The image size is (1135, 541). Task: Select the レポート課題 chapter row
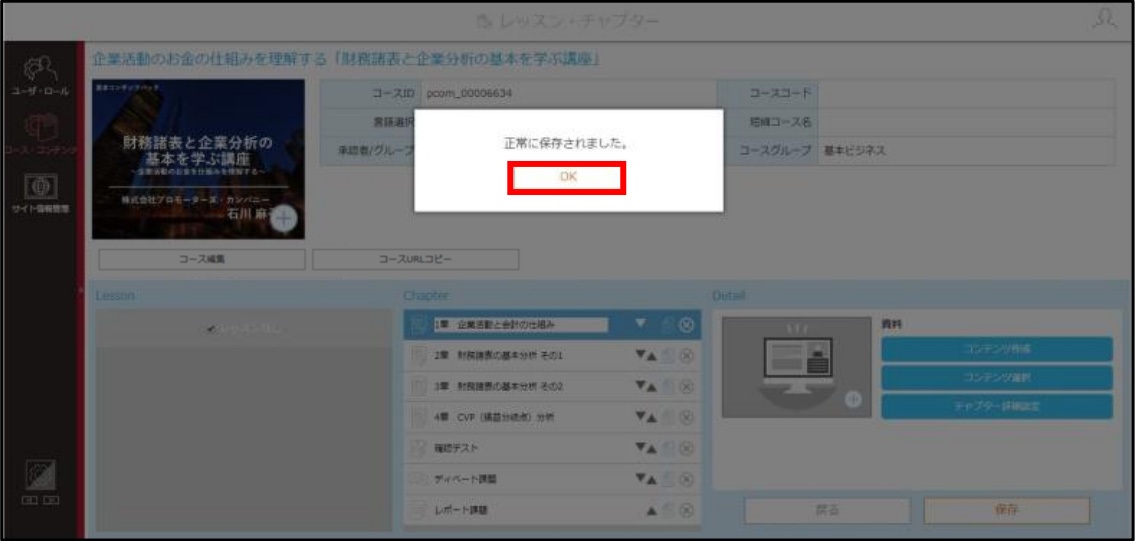click(x=552, y=510)
